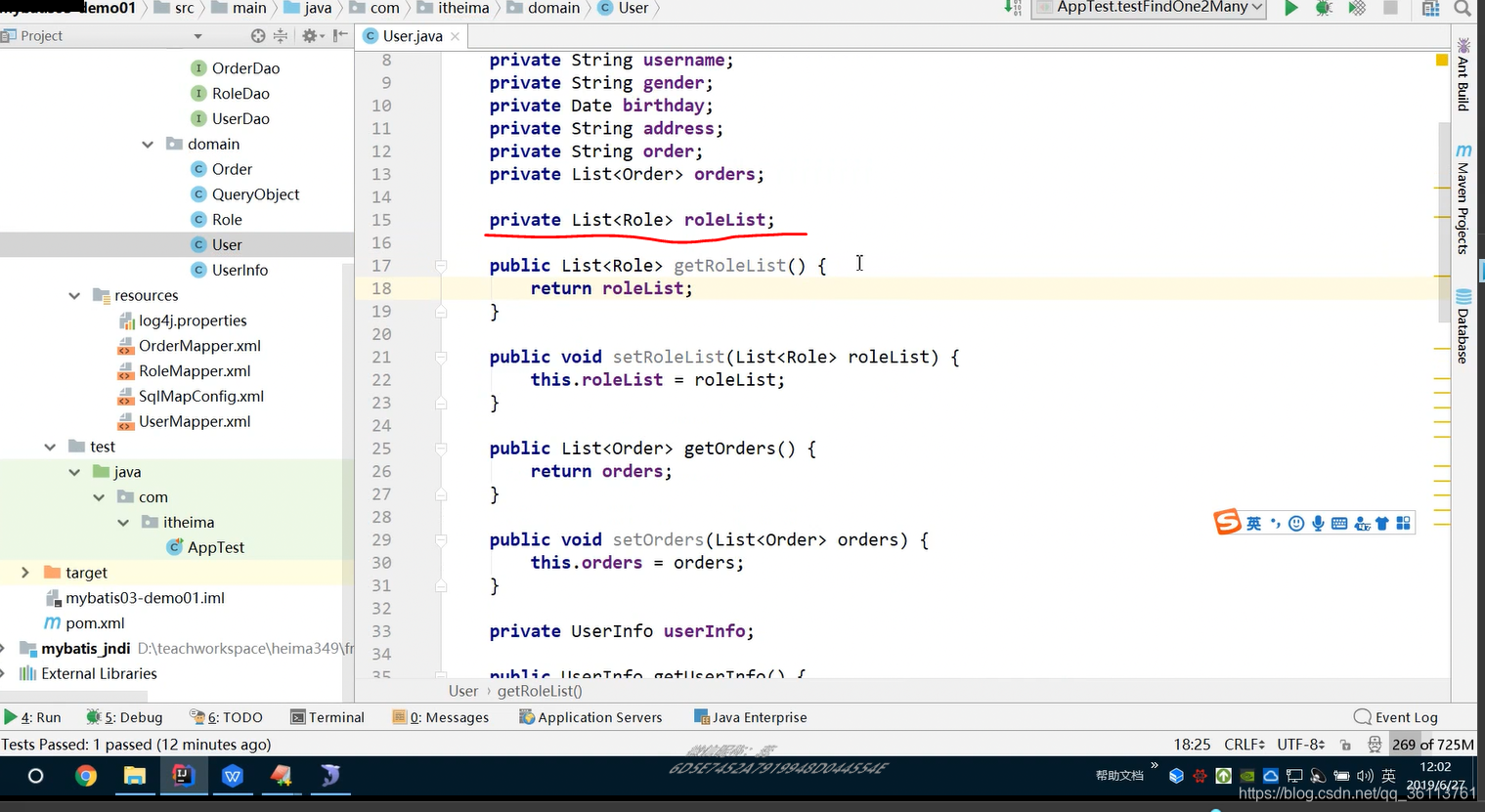Open the TODO tool window

(226, 717)
